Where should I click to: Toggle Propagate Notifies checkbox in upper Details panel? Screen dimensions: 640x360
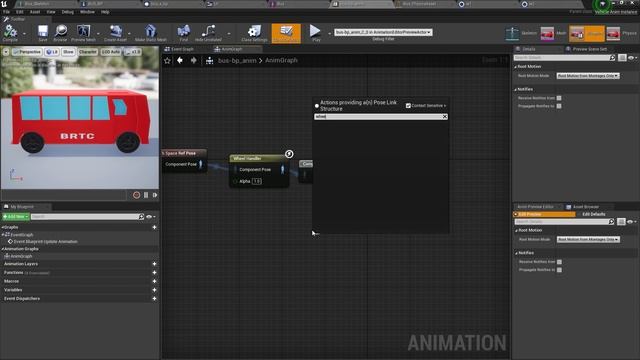[559, 106]
